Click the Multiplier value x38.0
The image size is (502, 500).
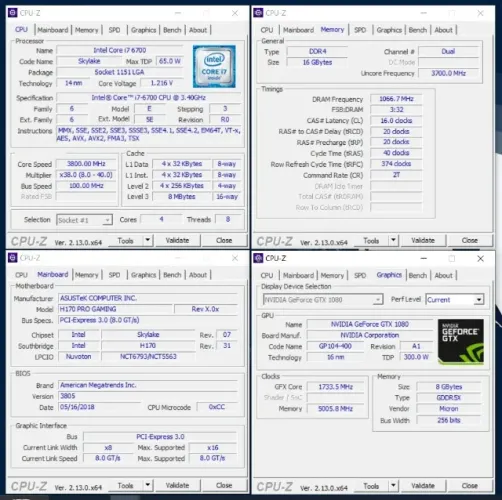pyautogui.click(x=86, y=175)
